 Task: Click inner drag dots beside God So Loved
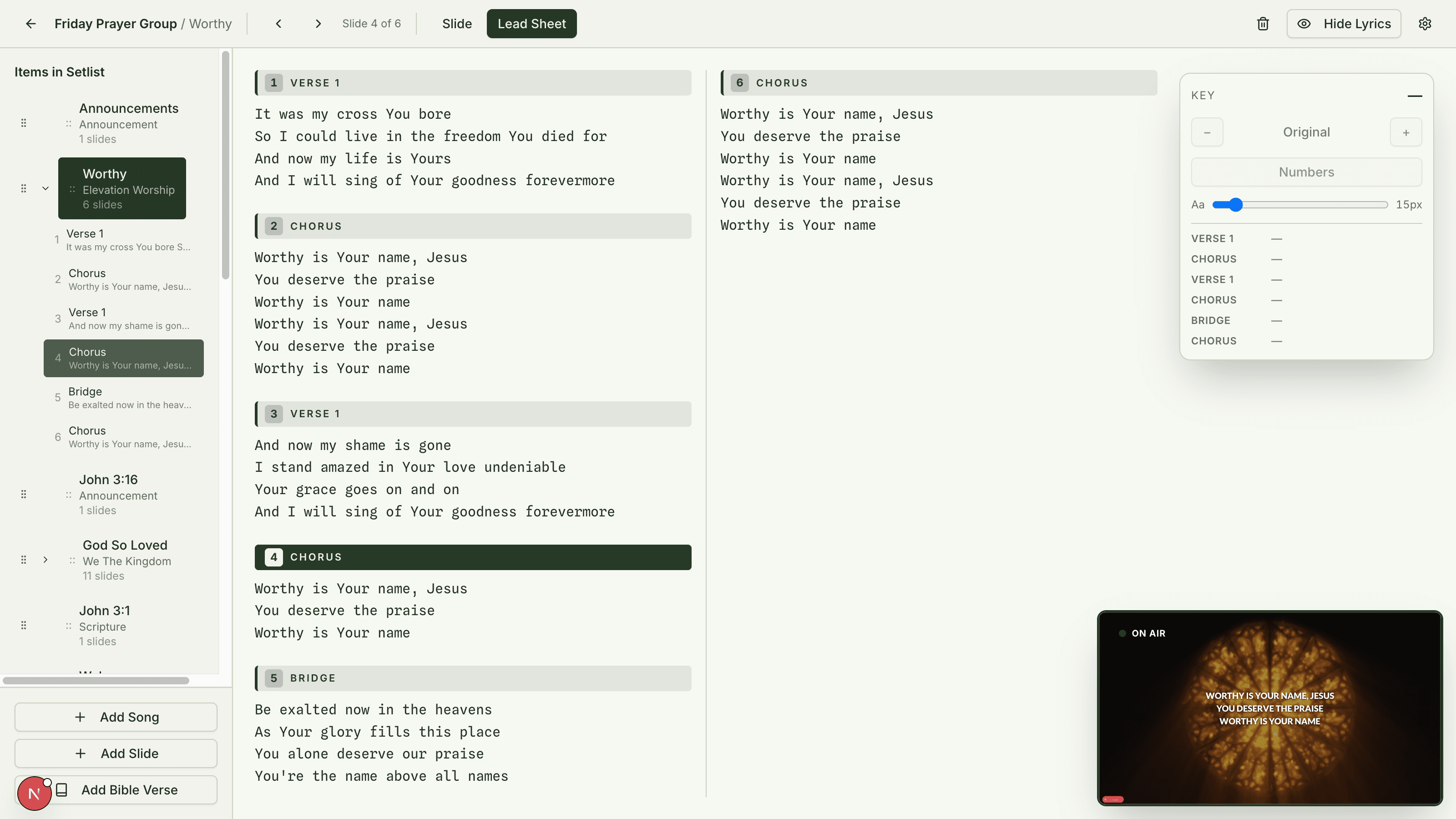click(x=72, y=560)
